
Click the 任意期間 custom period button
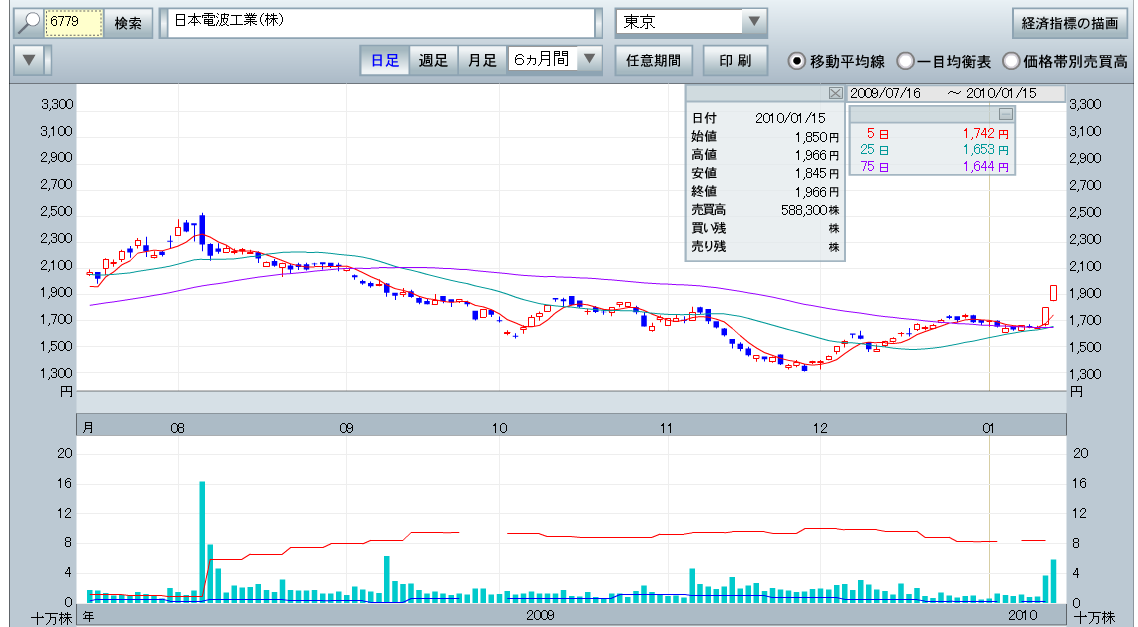(653, 60)
